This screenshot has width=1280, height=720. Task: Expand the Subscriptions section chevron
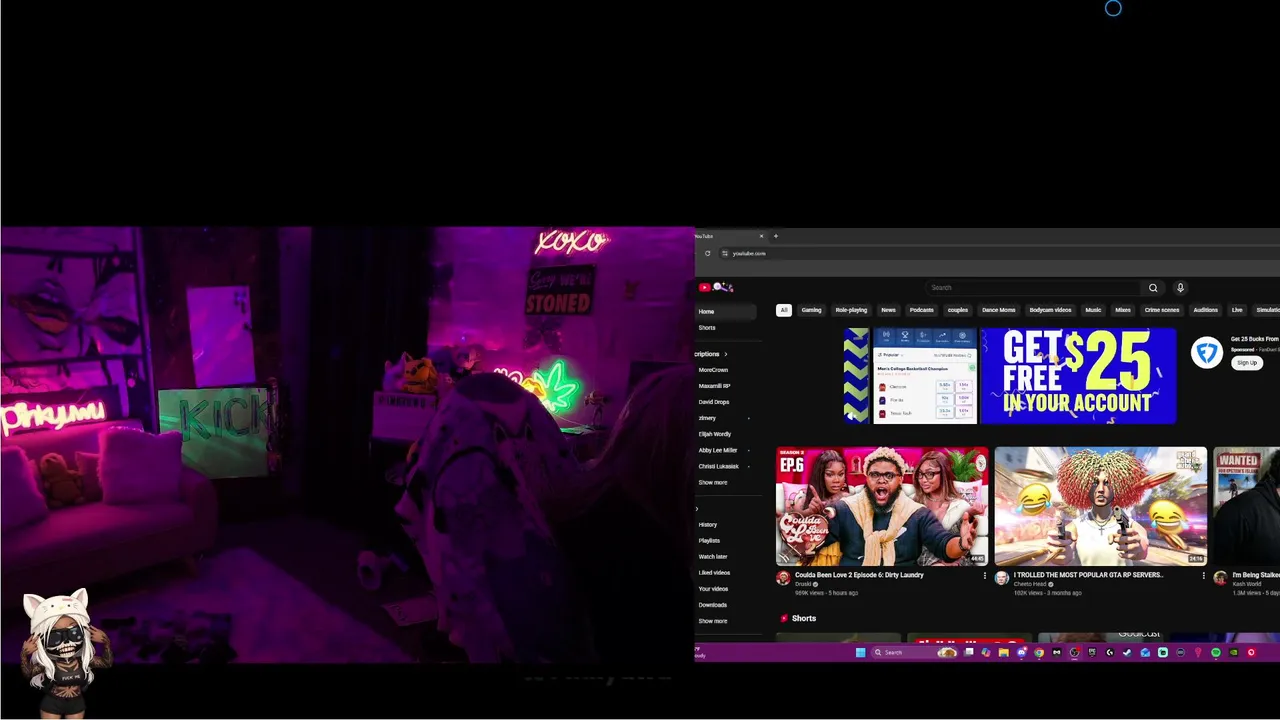click(726, 354)
